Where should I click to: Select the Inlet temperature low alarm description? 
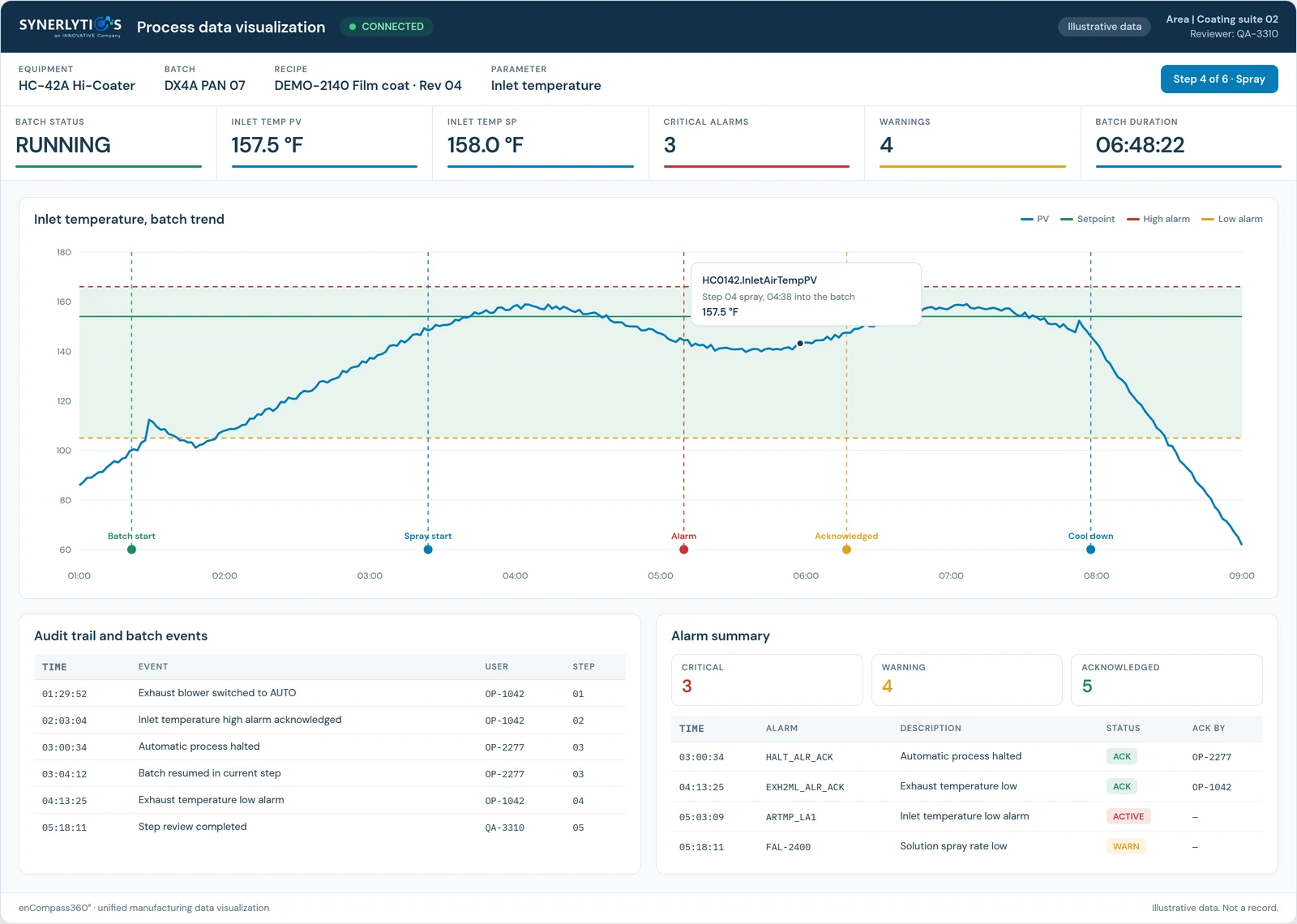point(965,816)
